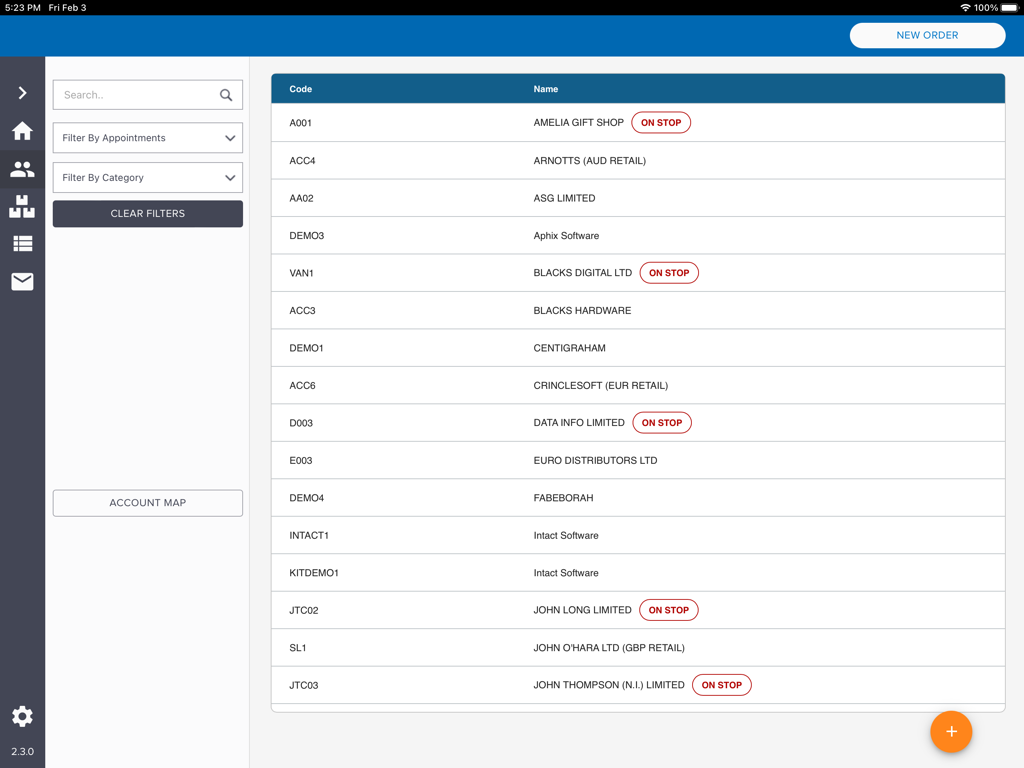Toggle ON STOP badge for AMELIA GIFT SHOP
This screenshot has height=768, width=1024.
[x=661, y=122]
